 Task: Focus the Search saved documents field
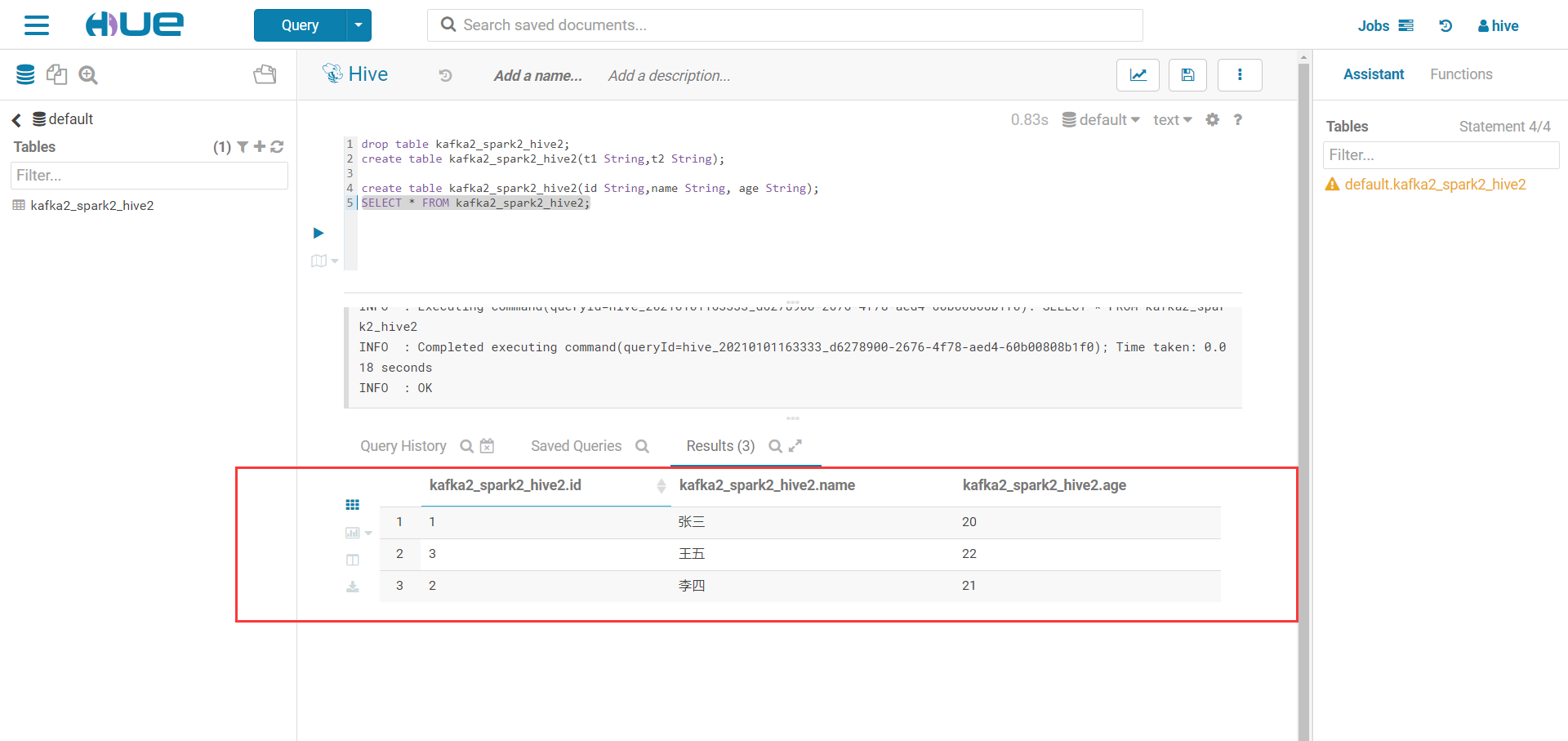tap(785, 25)
